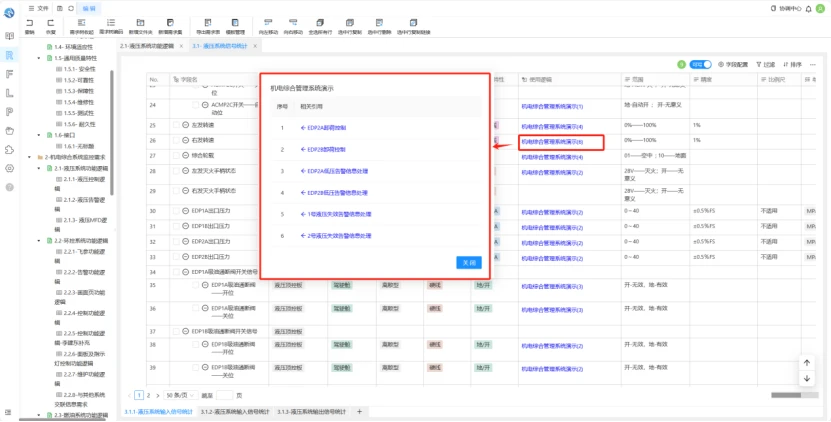Collapse the 2-机电综合系统监控需求 folder
This screenshot has width=831, height=422.
[x=30, y=157]
